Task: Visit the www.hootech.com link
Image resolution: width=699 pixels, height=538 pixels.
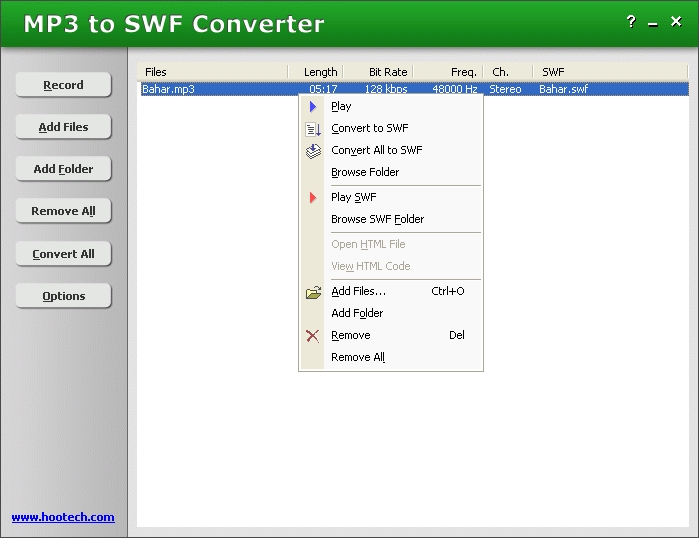Action: click(x=63, y=517)
